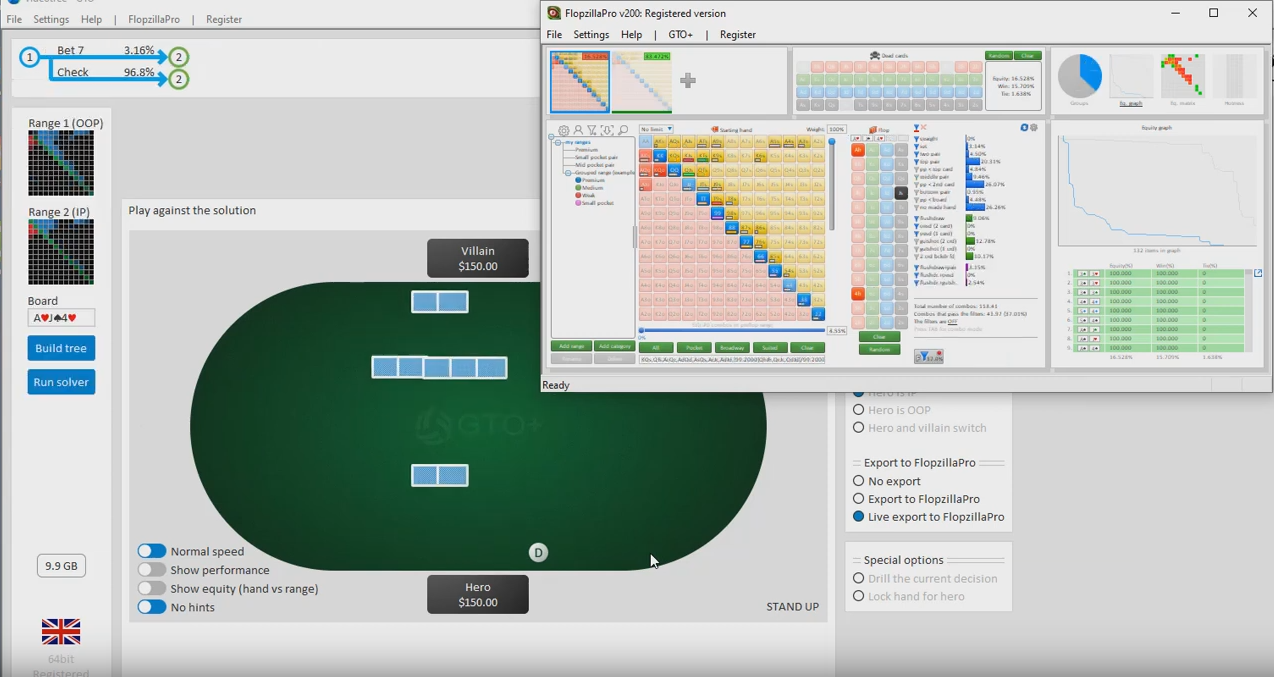This screenshot has height=677, width=1274.
Task: Click the Build tree button
Action: pos(61,348)
